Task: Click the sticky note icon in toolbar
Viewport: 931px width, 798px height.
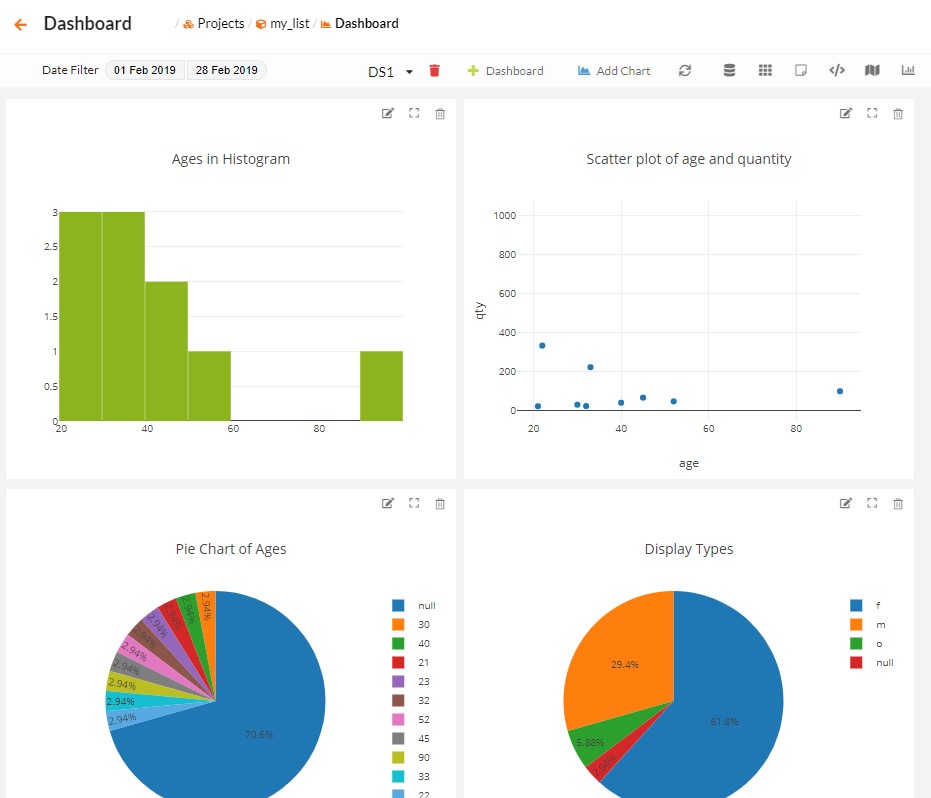Action: pyautogui.click(x=801, y=70)
